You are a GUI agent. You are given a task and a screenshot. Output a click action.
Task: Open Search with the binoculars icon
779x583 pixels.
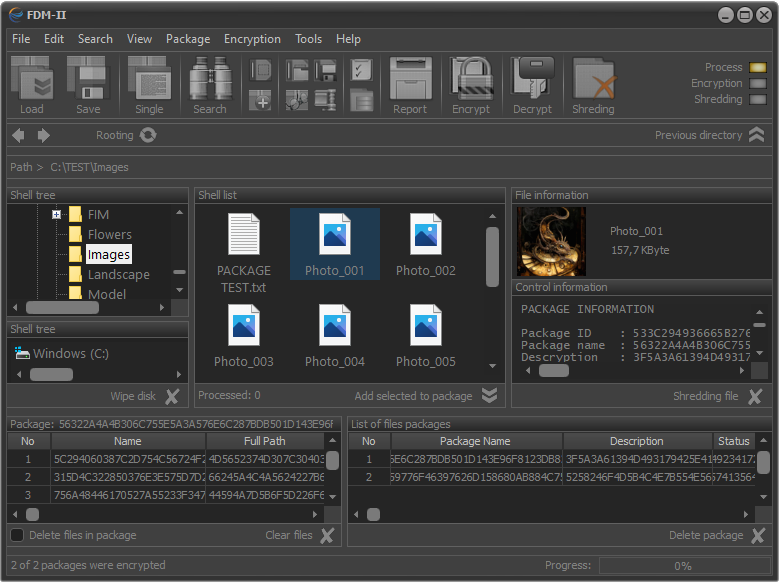[210, 79]
